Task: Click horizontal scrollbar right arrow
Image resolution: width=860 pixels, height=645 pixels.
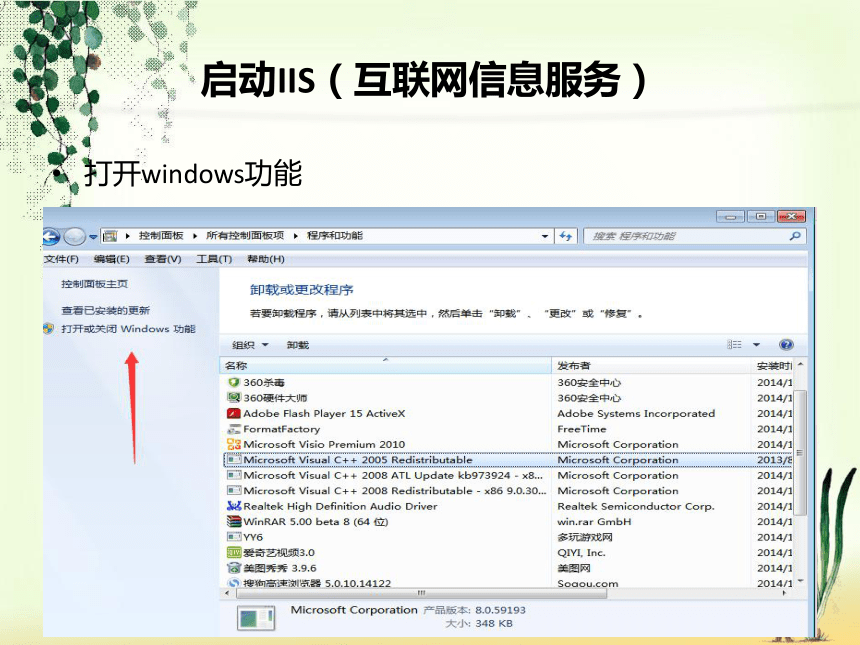Action: coord(784,593)
